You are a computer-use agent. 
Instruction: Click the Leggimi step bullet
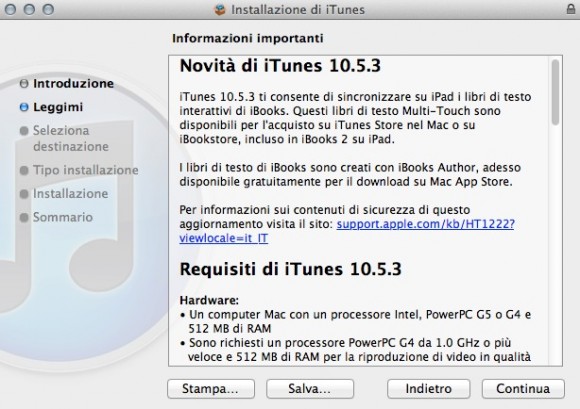coord(24,107)
